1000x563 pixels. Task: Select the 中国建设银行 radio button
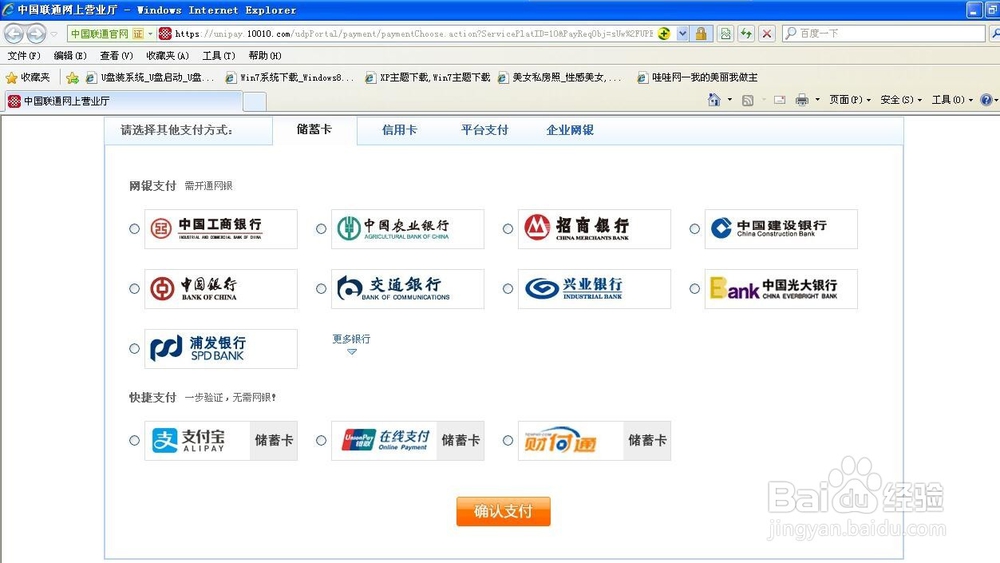(695, 228)
